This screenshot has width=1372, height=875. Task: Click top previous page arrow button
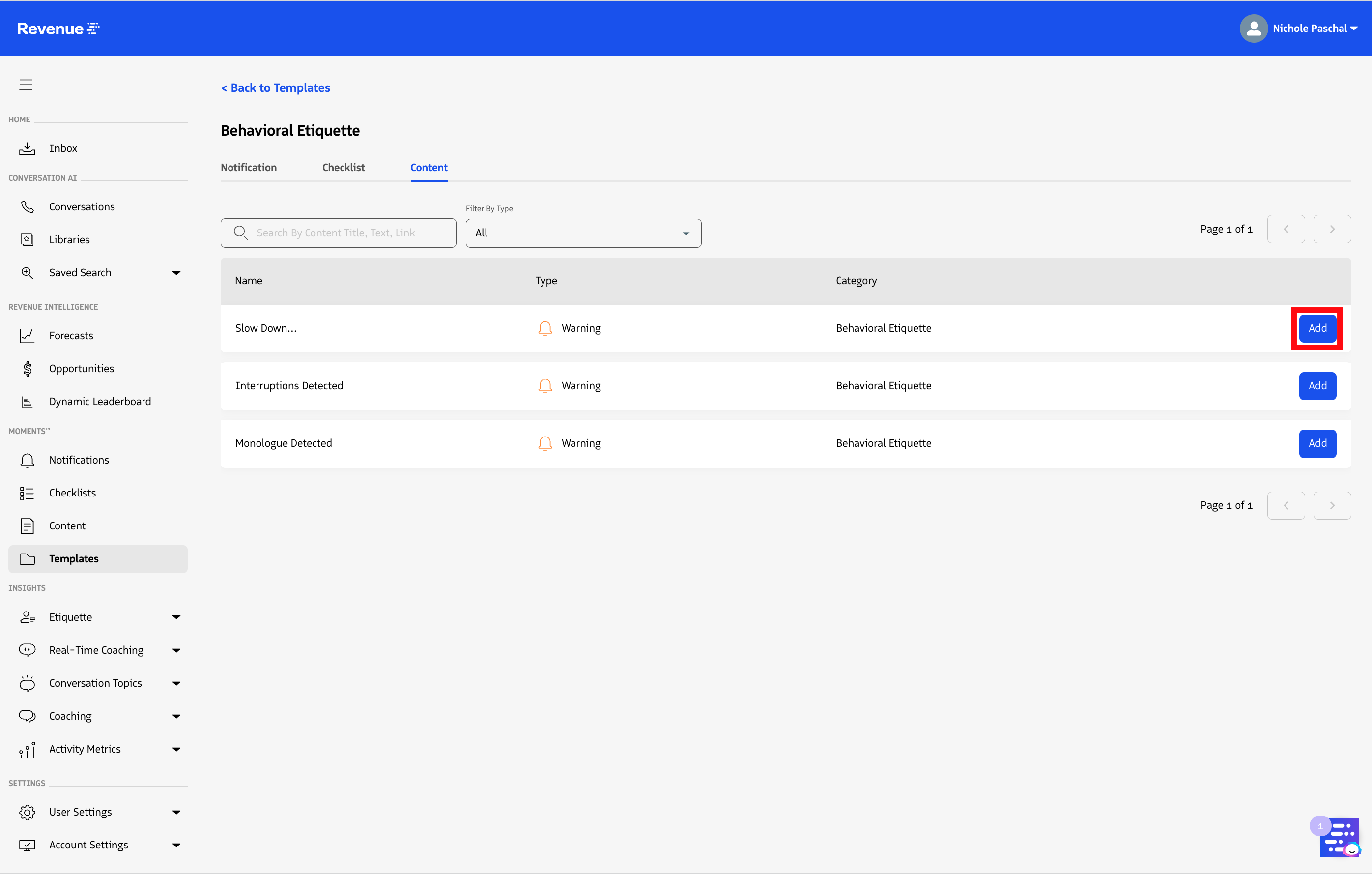click(1286, 229)
